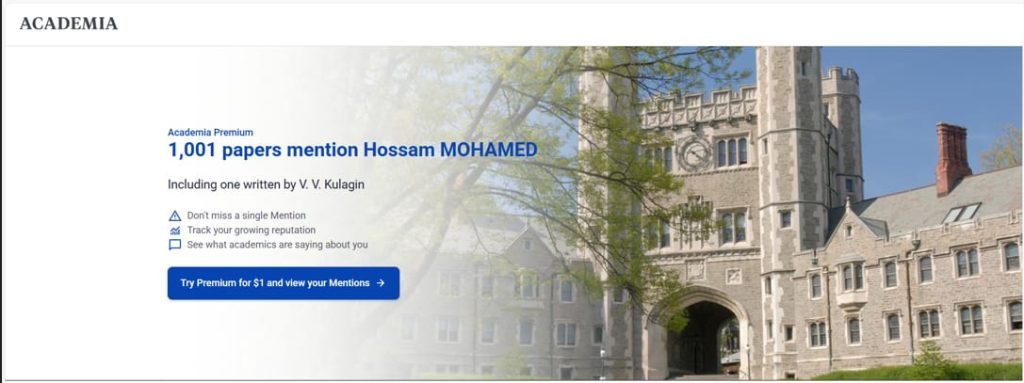Screen dimensions: 1024x383
Task: Select the 'See what academics are saying about you' line
Action: 278,245
